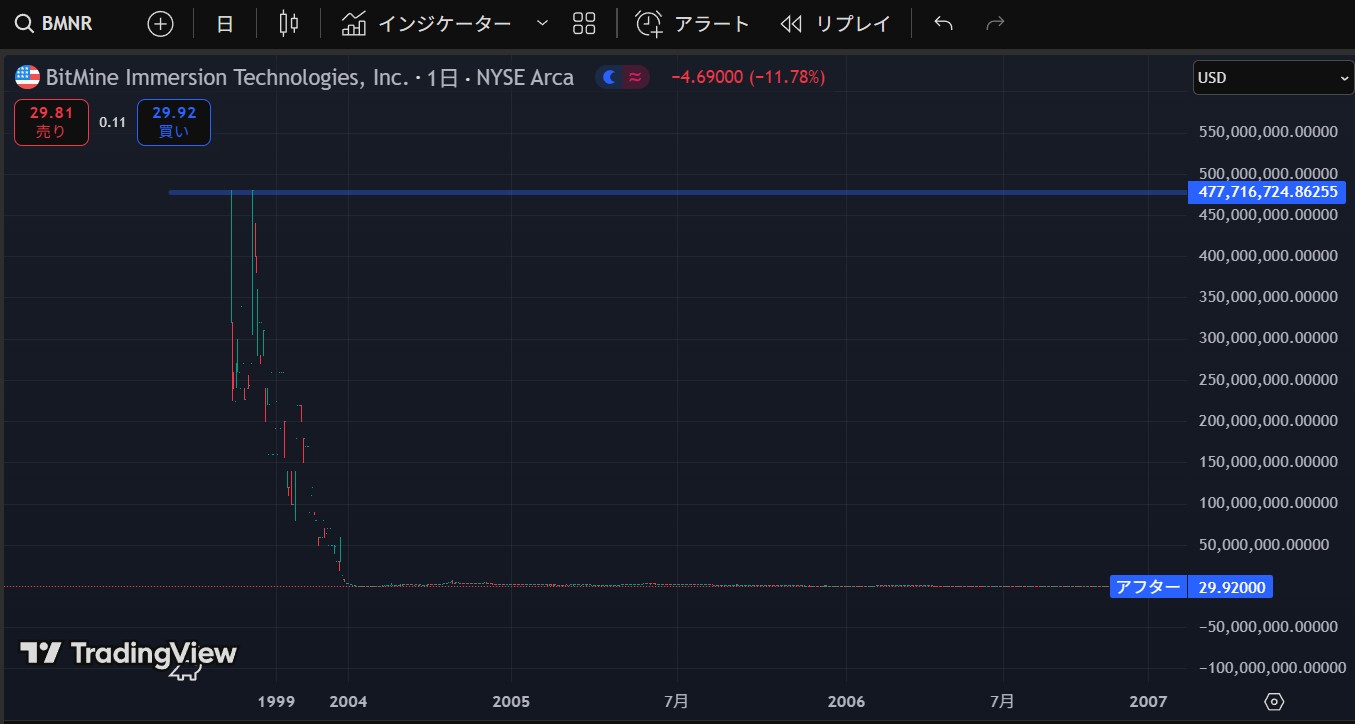Click the US flag symbol logo
This screenshot has width=1355, height=724.
pos(28,77)
